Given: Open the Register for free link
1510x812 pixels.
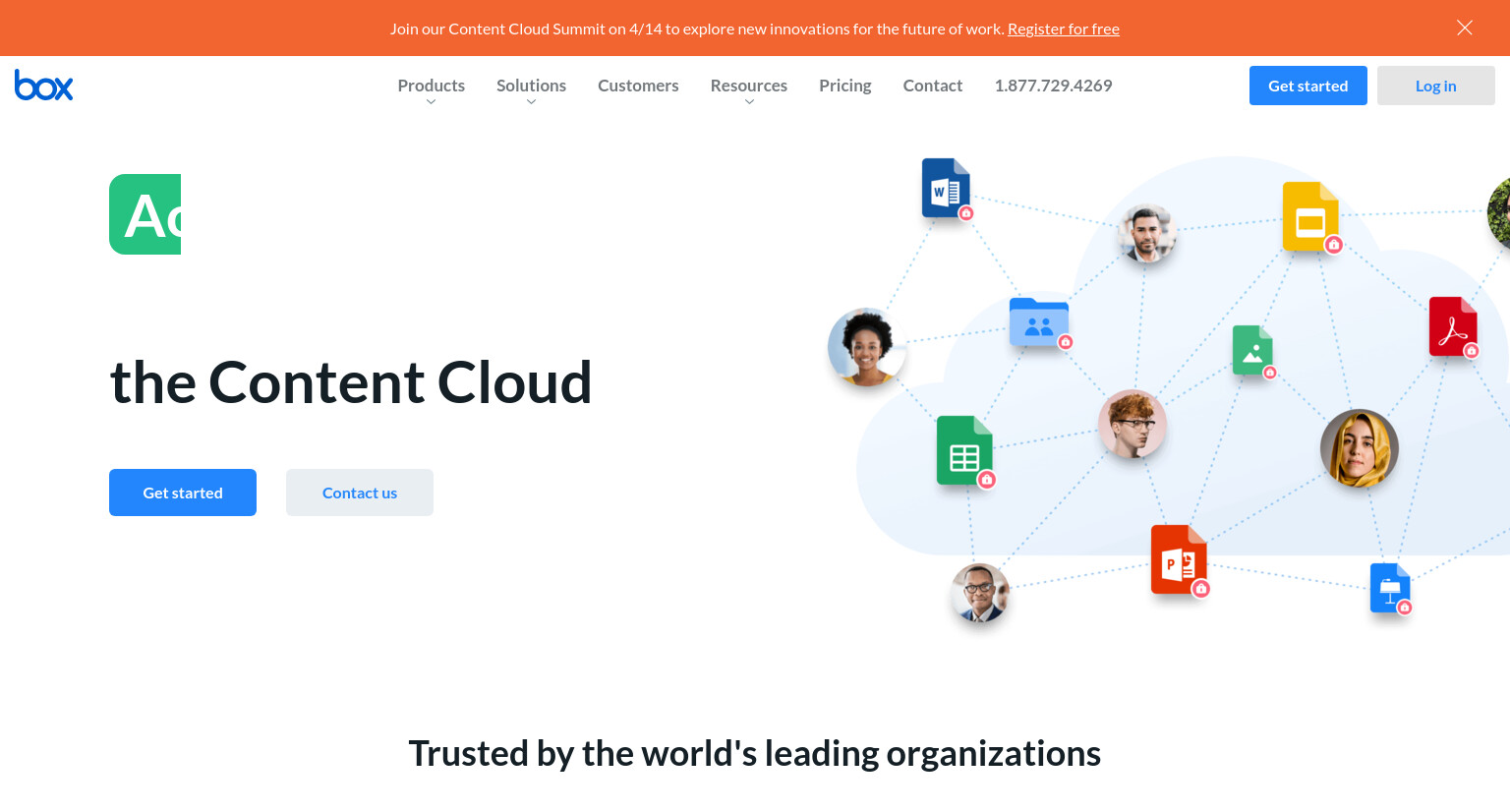Looking at the screenshot, I should (1064, 29).
